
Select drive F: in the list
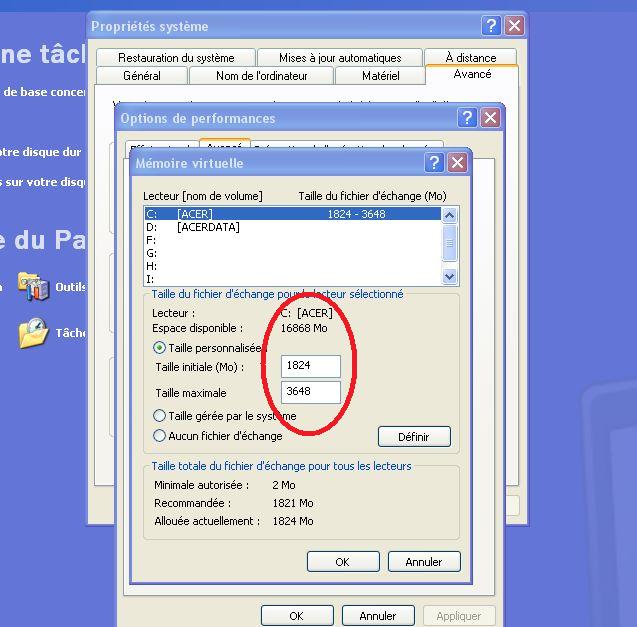coord(292,240)
